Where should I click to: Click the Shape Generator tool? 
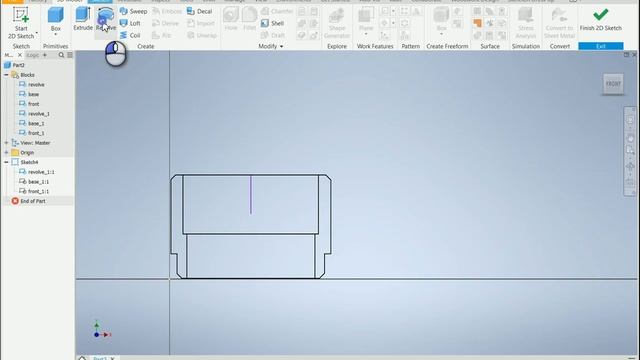(x=337, y=23)
